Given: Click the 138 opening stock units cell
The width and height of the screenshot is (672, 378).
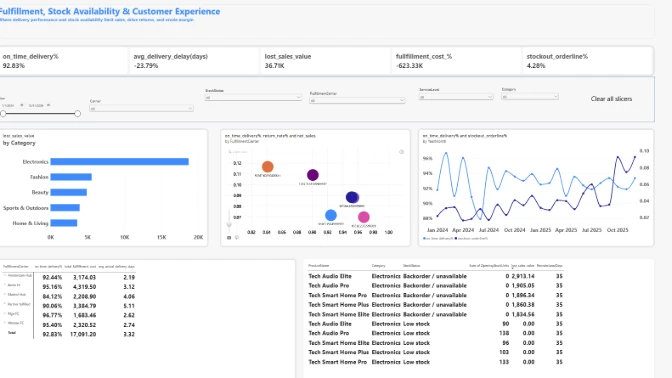Looking at the screenshot, I should [504, 333].
